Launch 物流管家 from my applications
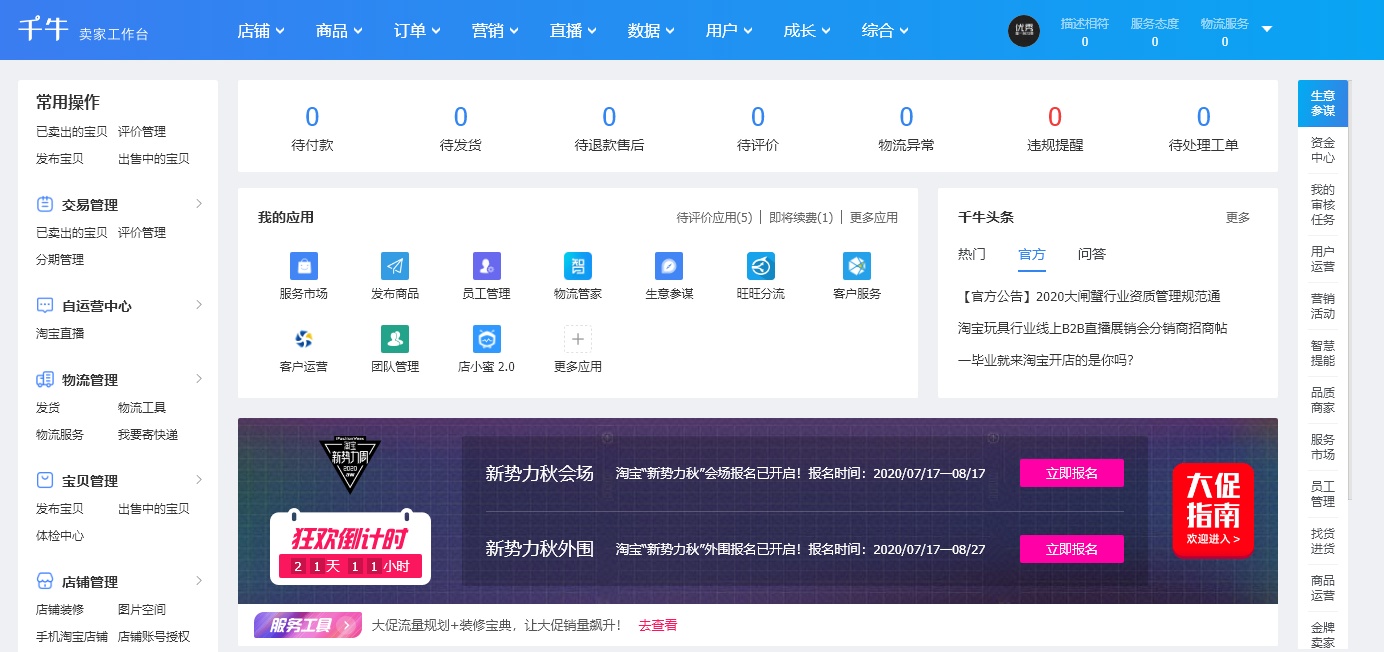 pos(577,265)
